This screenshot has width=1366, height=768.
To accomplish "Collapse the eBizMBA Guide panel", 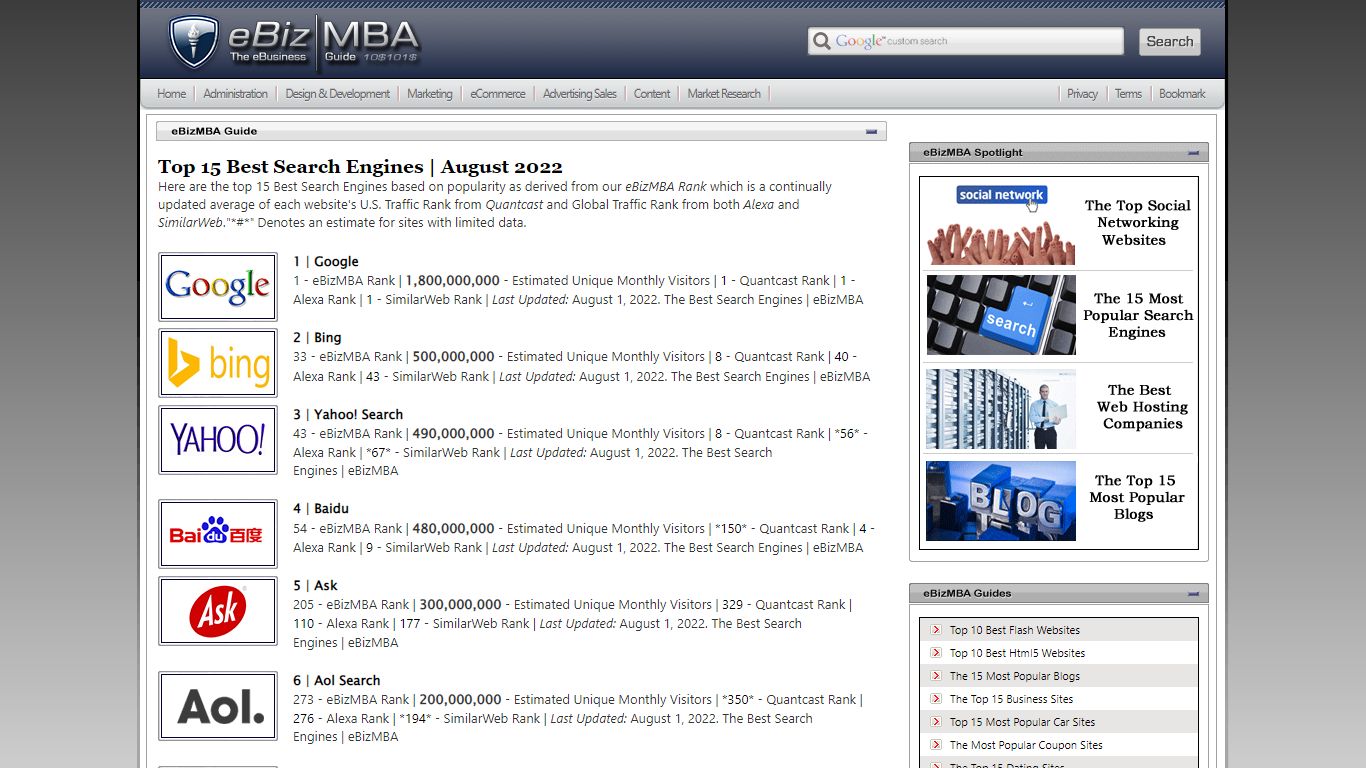I will click(x=872, y=131).
